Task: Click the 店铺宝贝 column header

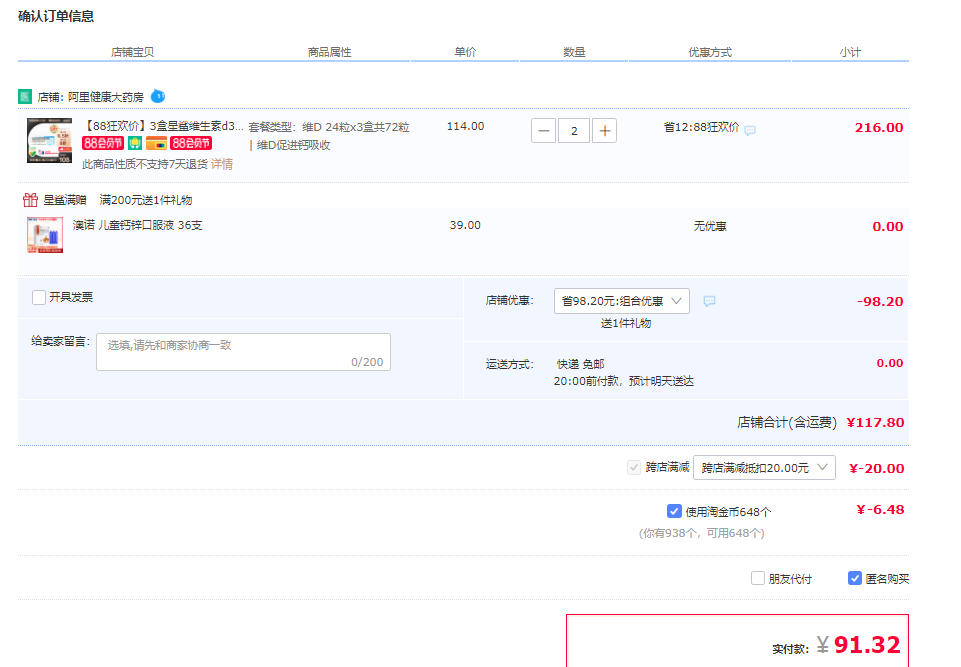Action: coord(132,52)
